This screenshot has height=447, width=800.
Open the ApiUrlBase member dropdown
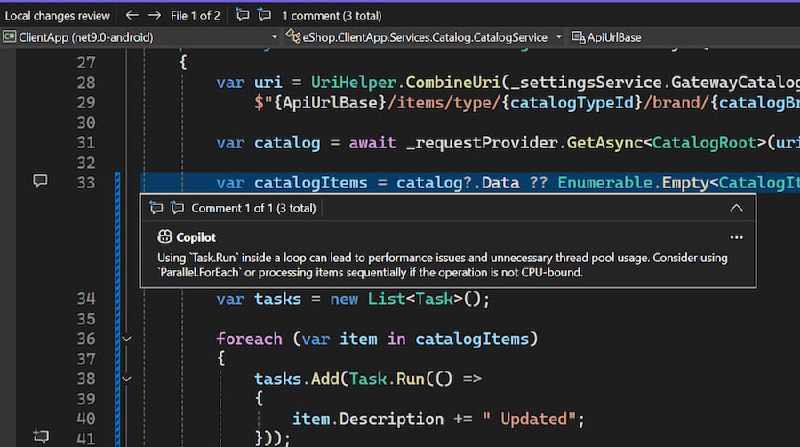[x=684, y=37]
